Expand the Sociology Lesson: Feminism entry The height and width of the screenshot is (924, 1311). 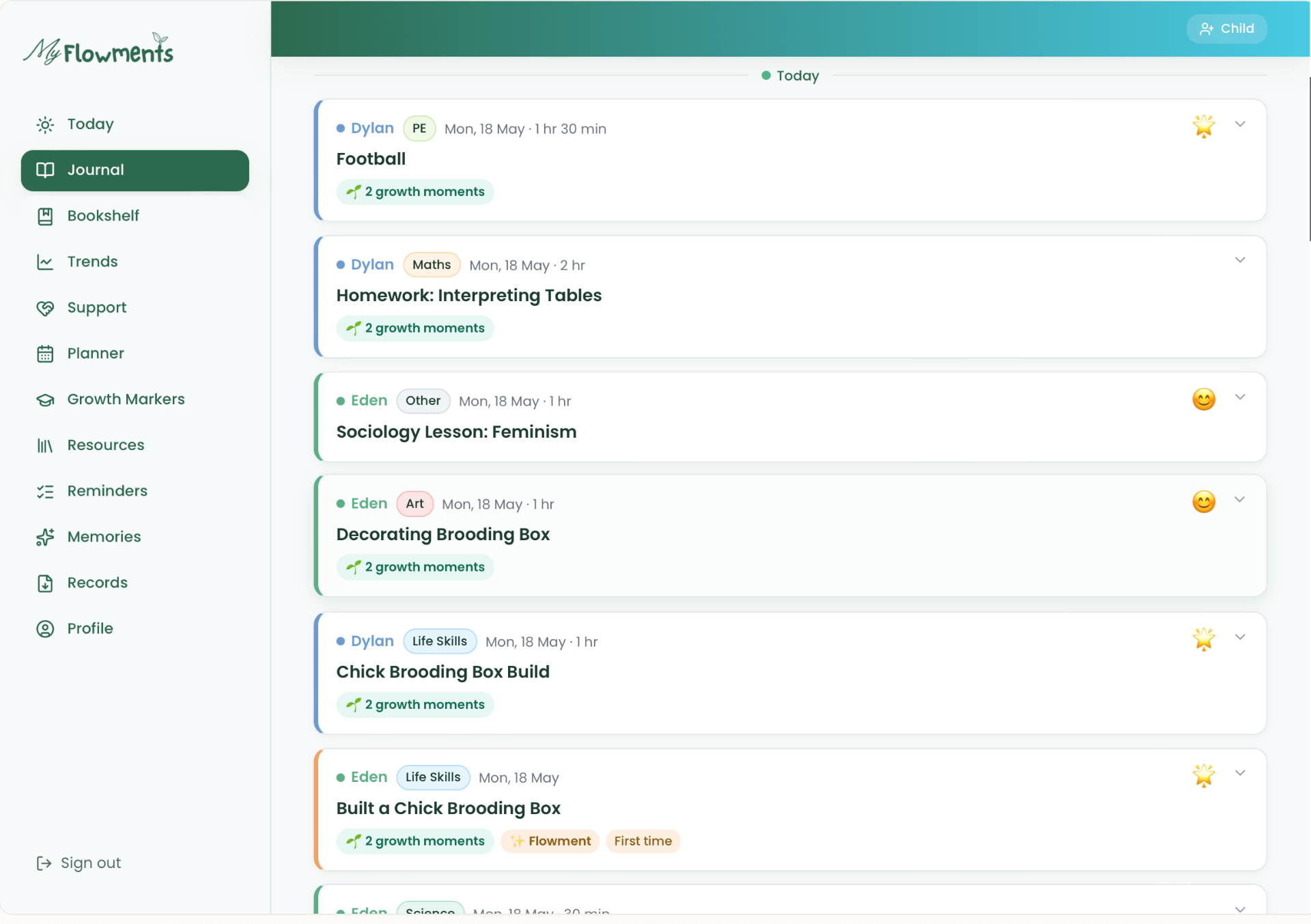[x=1240, y=397]
